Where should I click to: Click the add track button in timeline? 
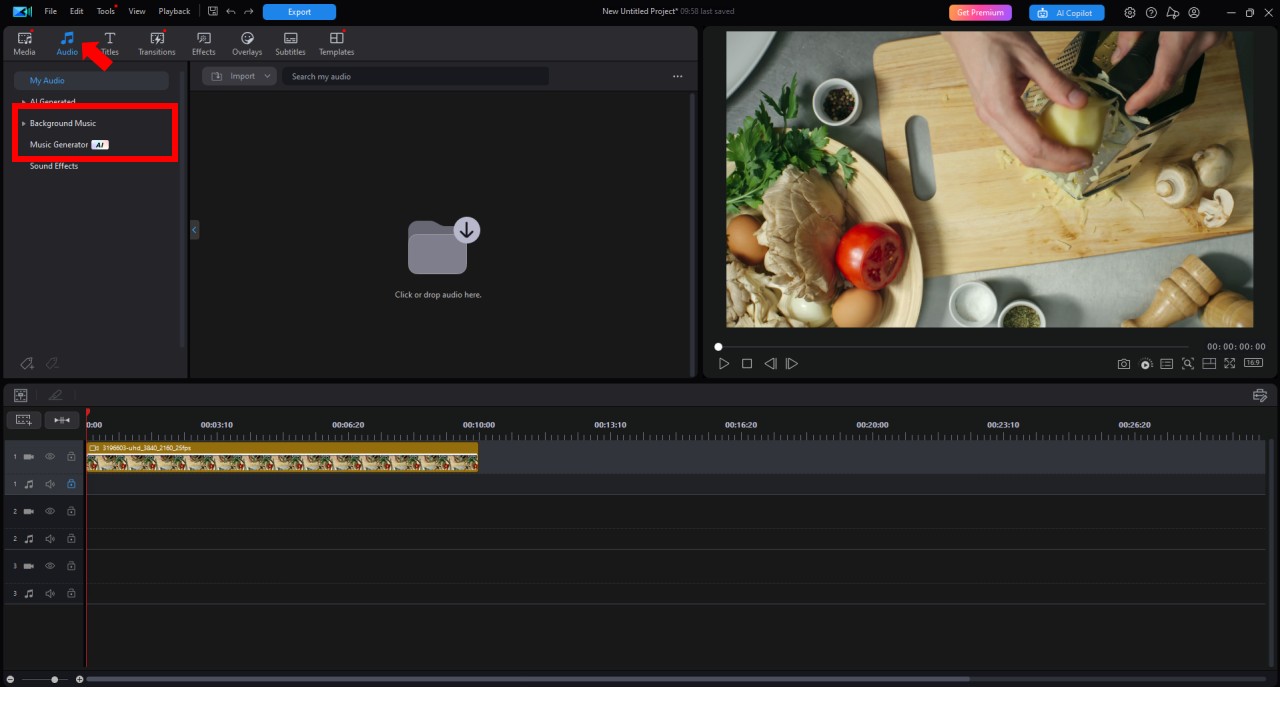(x=24, y=420)
